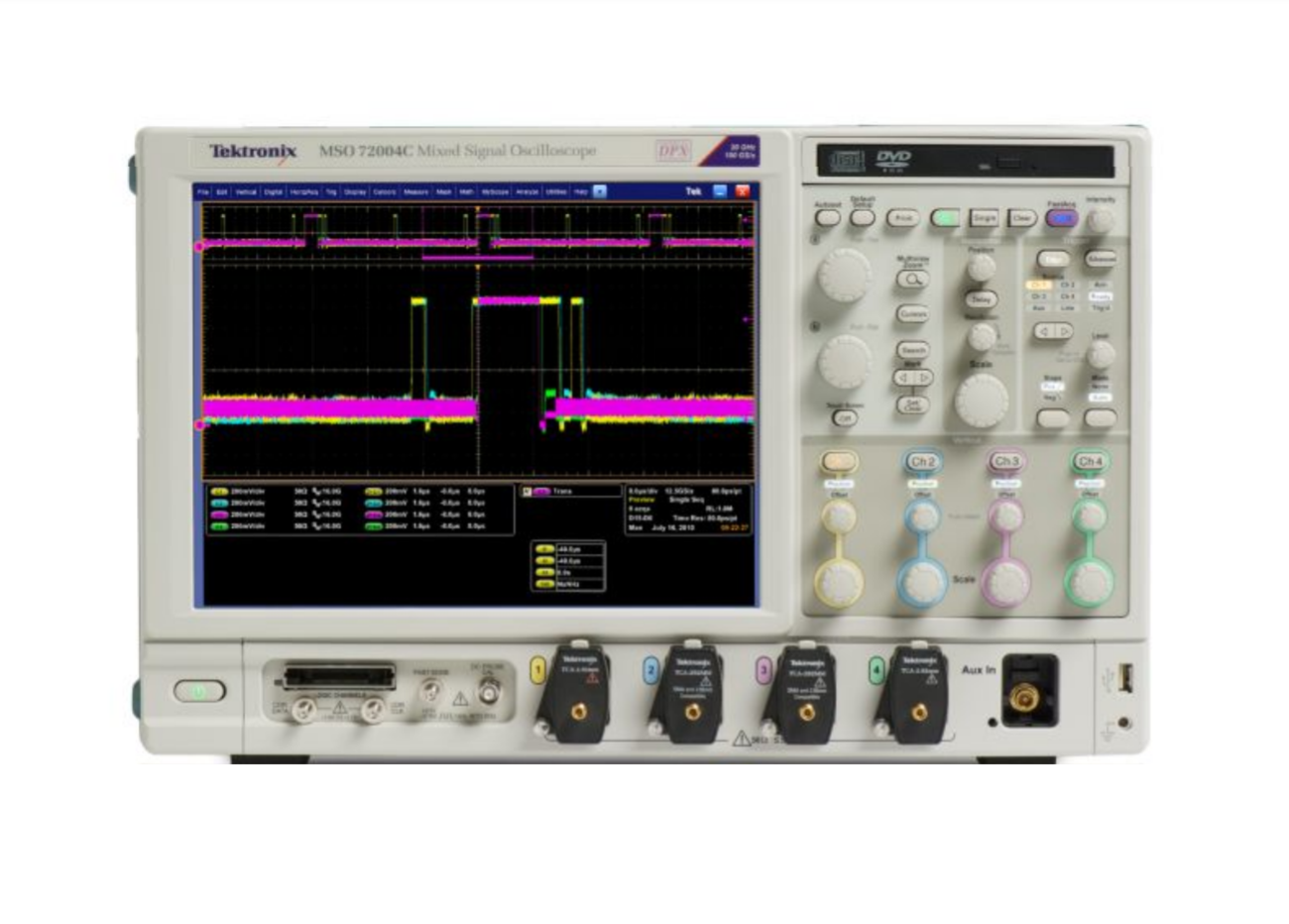Open the Trig menu

(x=331, y=191)
